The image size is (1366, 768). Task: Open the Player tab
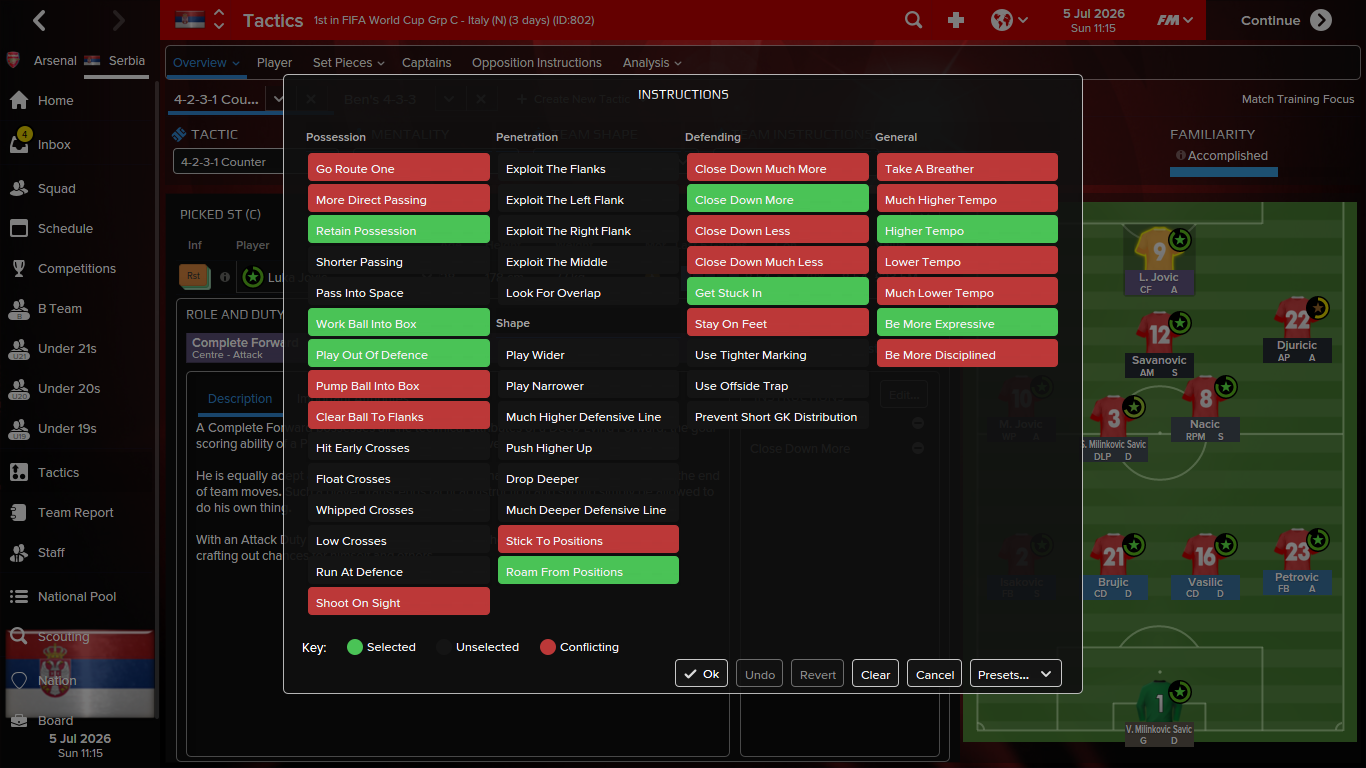tap(275, 62)
